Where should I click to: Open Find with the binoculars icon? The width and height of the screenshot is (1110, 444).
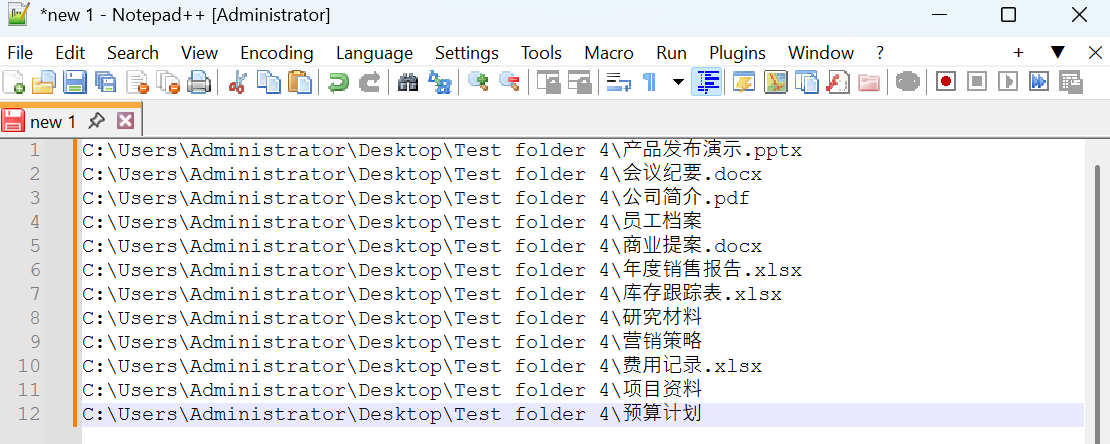click(x=408, y=82)
